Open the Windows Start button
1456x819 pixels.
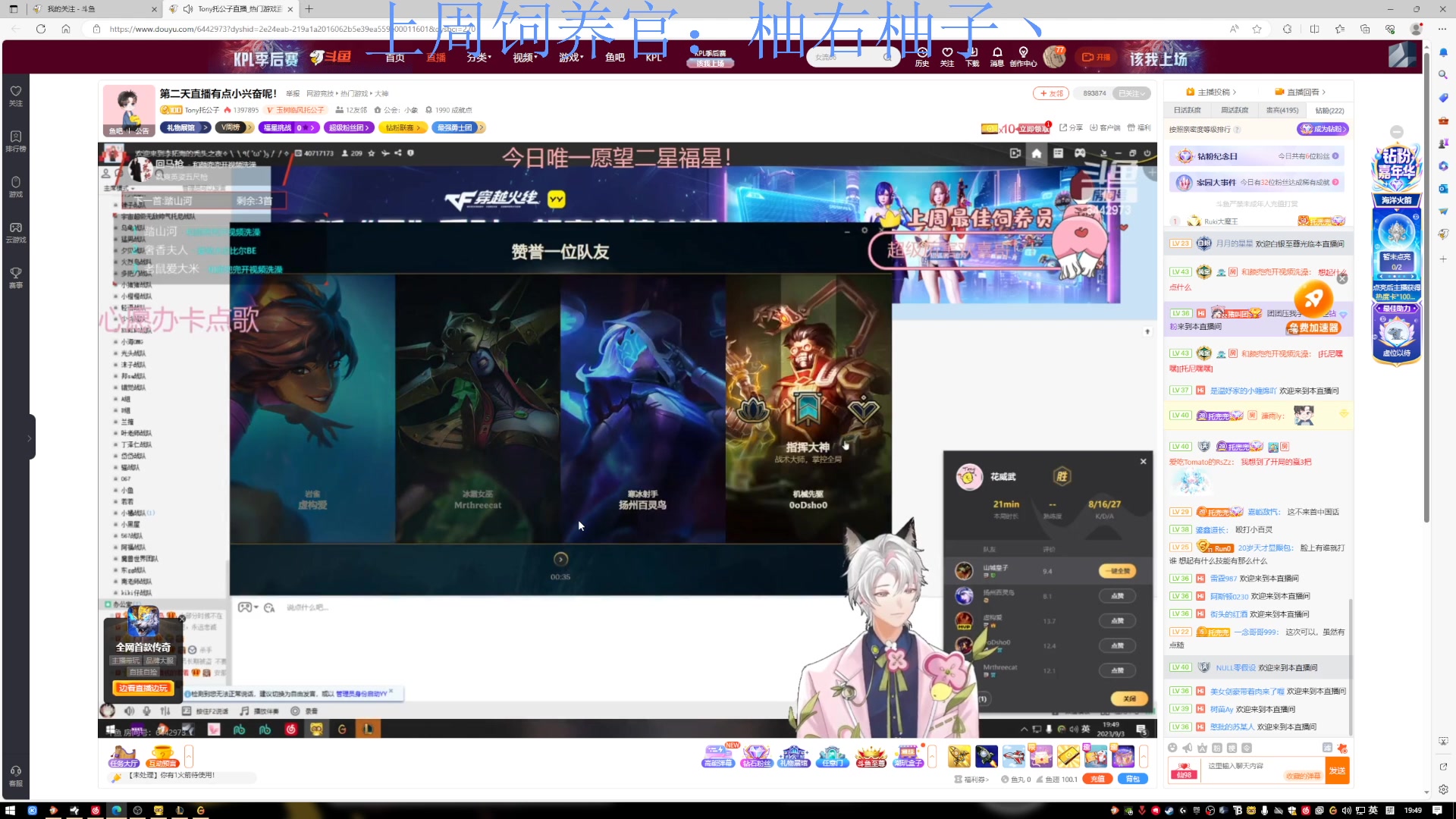[10, 810]
